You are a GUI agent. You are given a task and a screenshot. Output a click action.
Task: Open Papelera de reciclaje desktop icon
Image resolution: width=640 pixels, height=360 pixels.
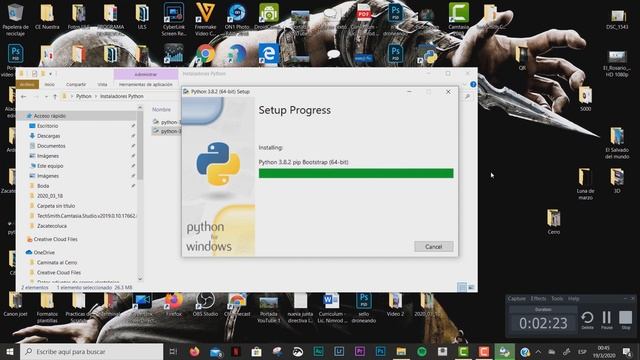(16, 20)
